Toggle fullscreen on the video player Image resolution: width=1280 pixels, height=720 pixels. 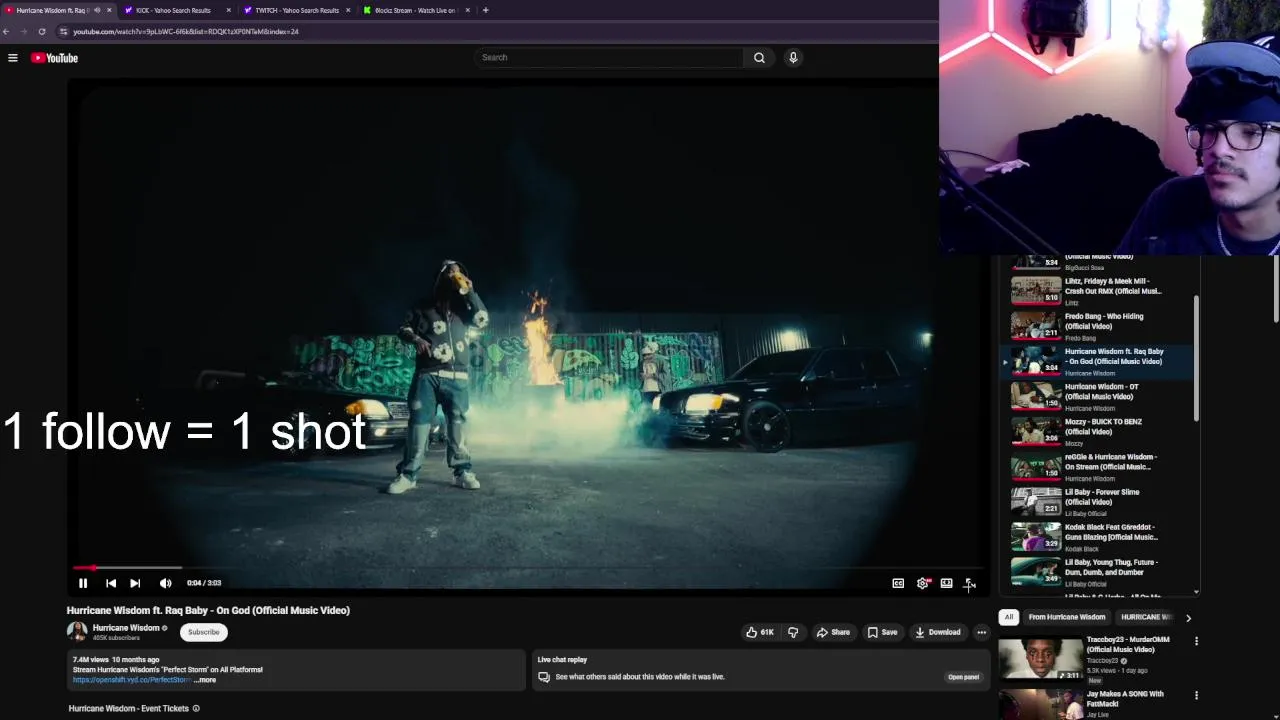969,583
